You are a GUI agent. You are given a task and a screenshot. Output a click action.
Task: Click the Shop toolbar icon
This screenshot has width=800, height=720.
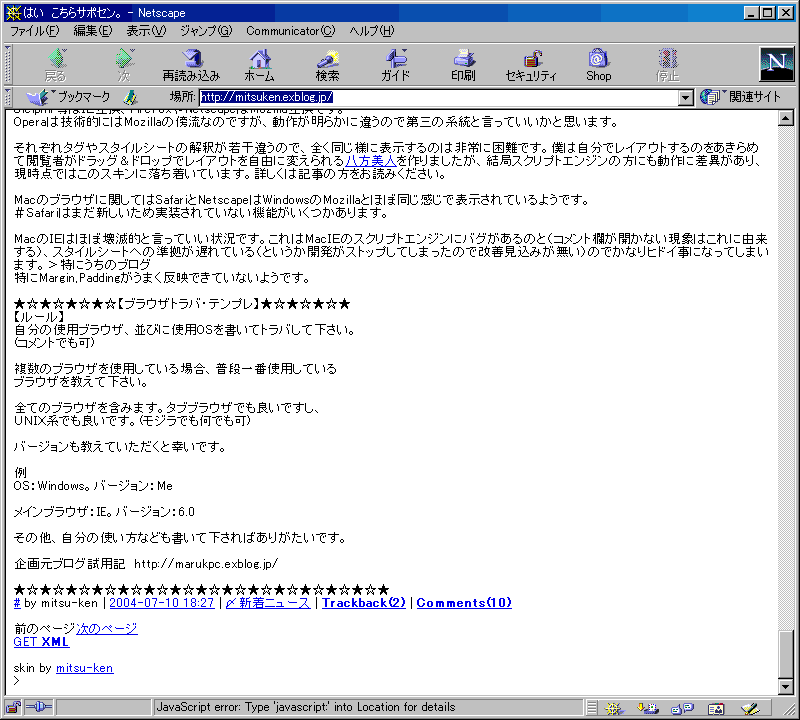click(598, 65)
